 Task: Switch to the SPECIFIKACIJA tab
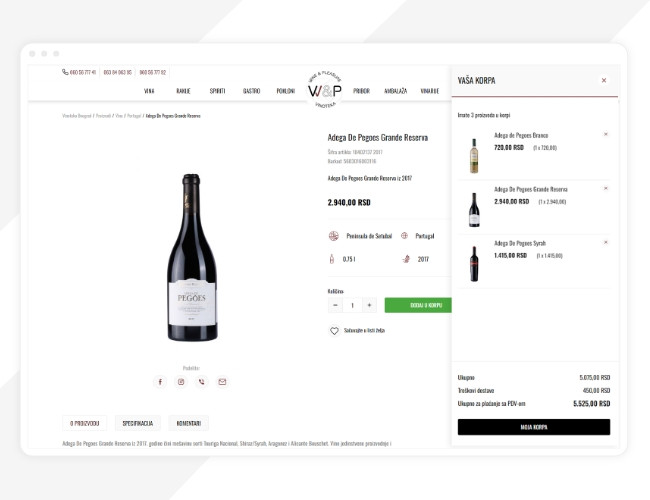click(138, 423)
